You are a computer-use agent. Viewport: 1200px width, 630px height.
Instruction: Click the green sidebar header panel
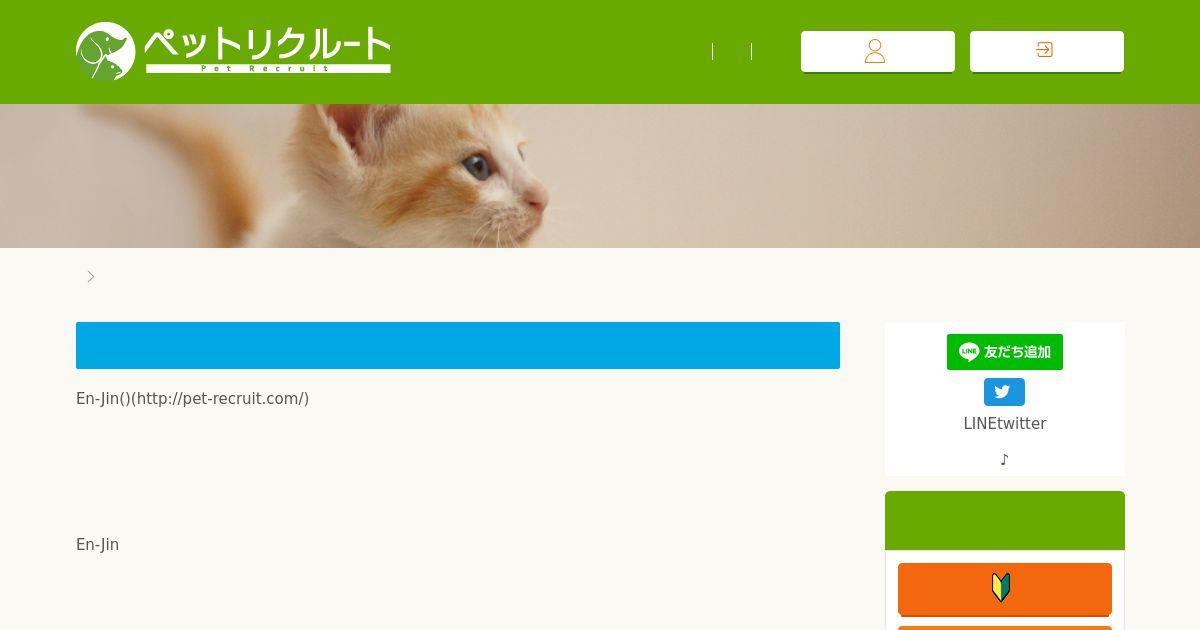(1005, 520)
